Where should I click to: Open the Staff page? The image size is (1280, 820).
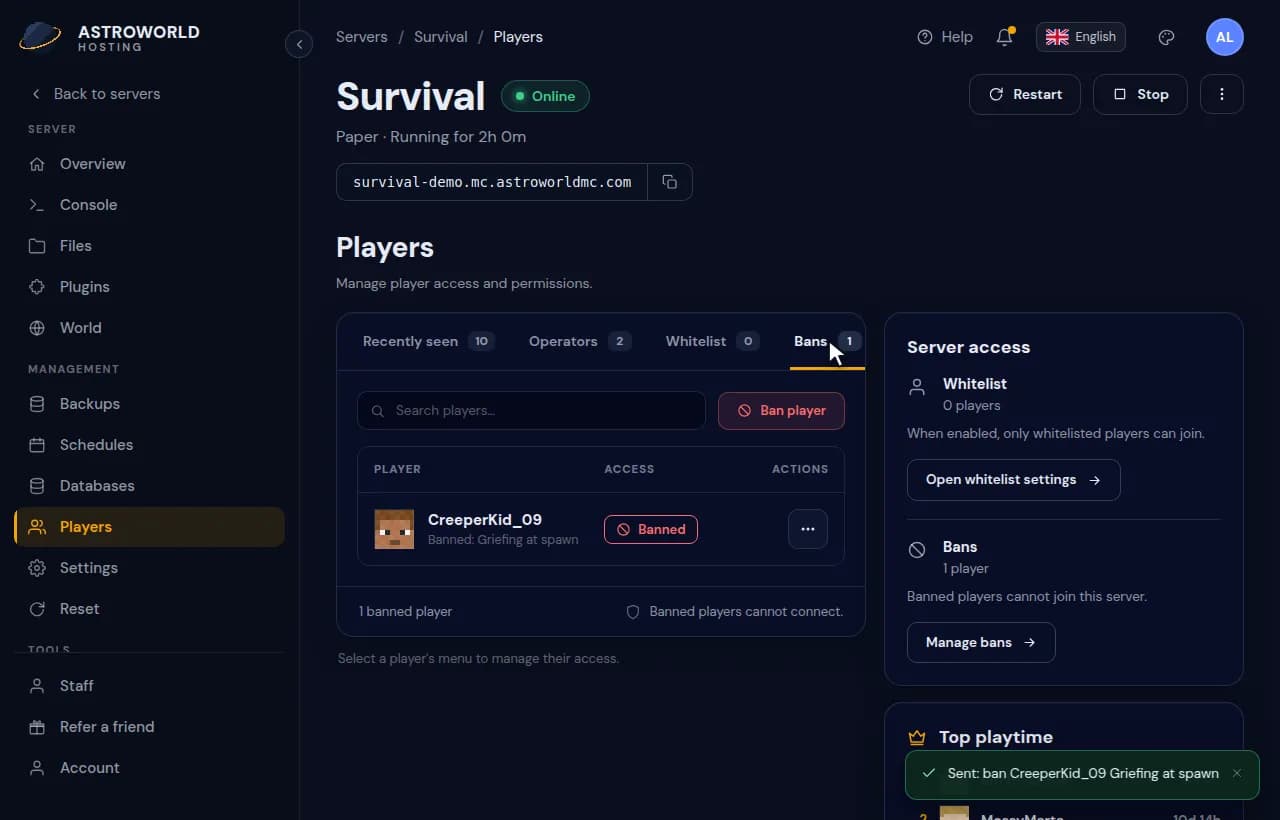tap(150, 686)
